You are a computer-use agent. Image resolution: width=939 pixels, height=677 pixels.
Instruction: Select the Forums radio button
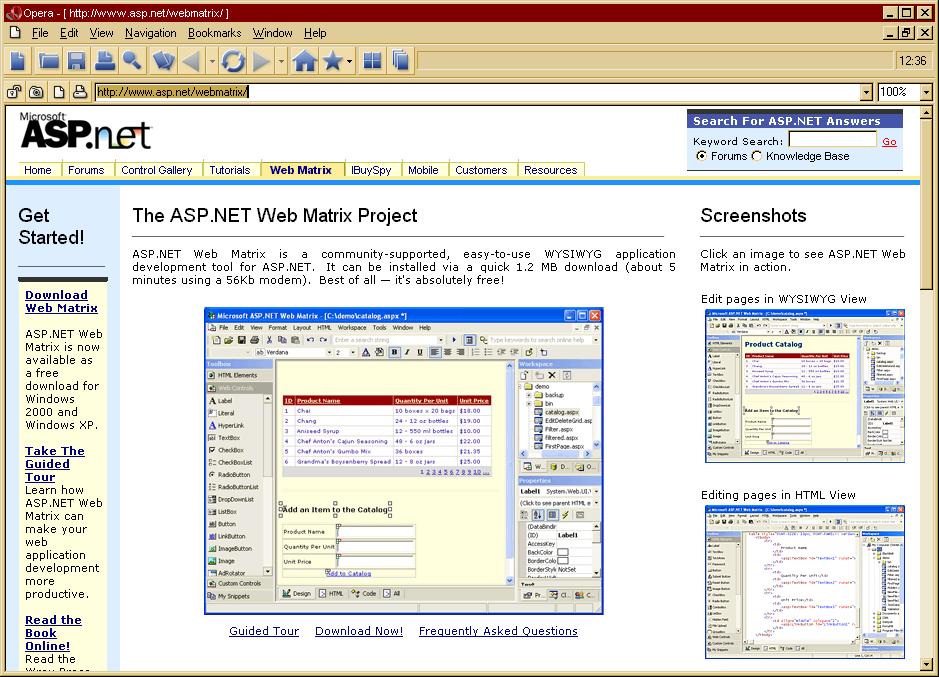click(x=701, y=156)
